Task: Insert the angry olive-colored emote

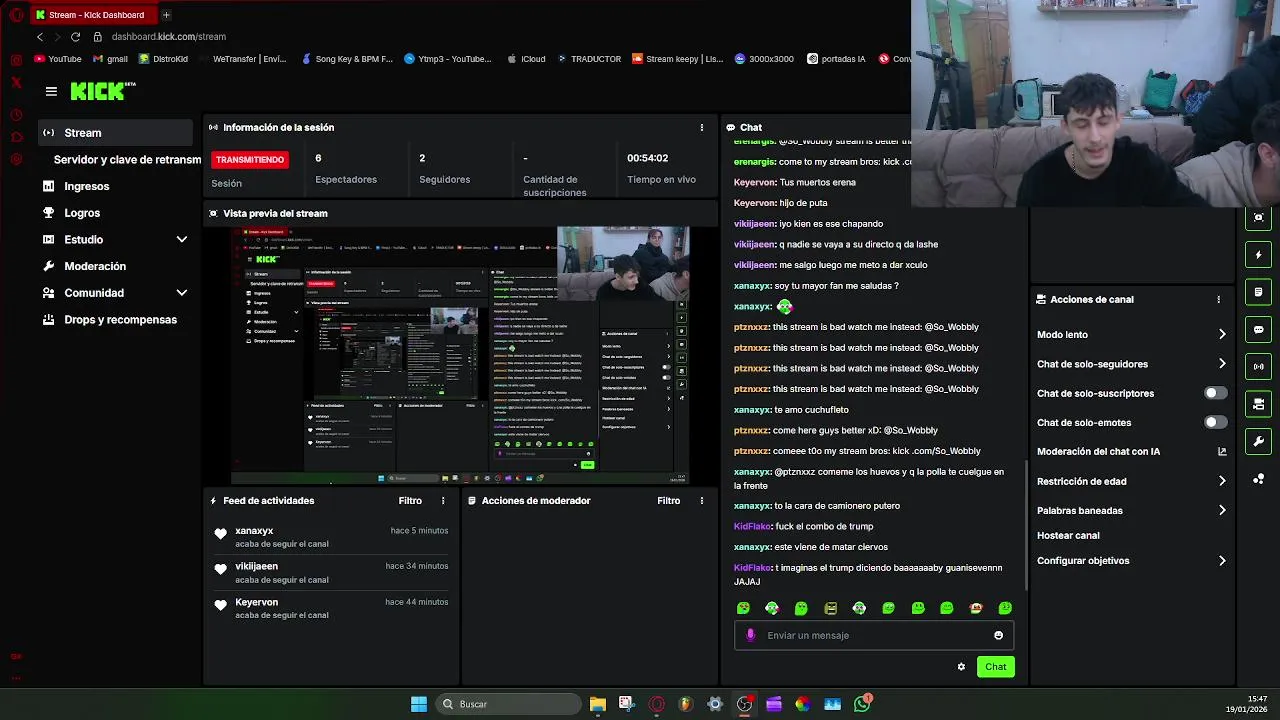Action: (x=830, y=608)
